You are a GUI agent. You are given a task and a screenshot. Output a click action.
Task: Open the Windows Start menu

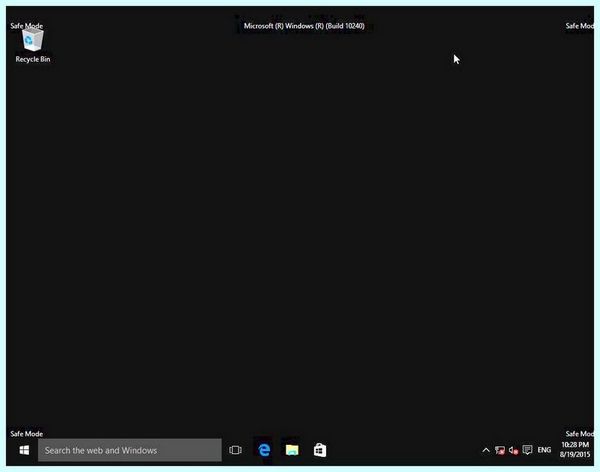pos(24,450)
